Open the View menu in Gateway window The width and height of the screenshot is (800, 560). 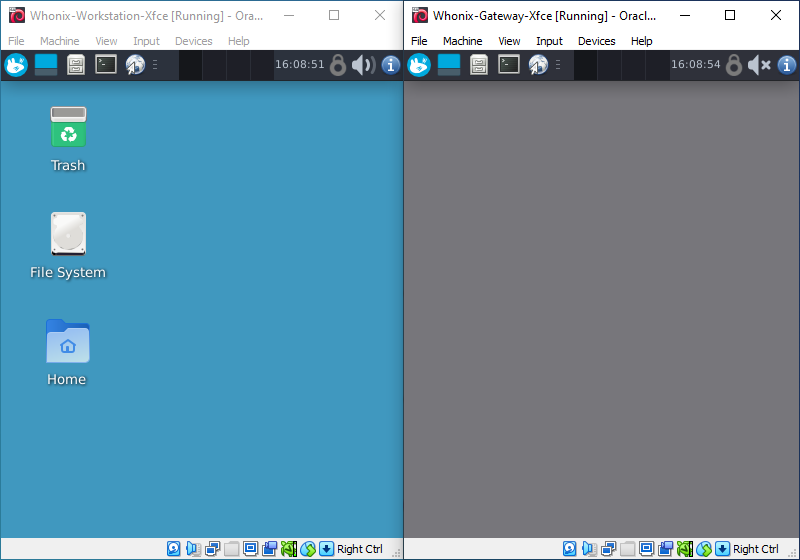coord(509,41)
